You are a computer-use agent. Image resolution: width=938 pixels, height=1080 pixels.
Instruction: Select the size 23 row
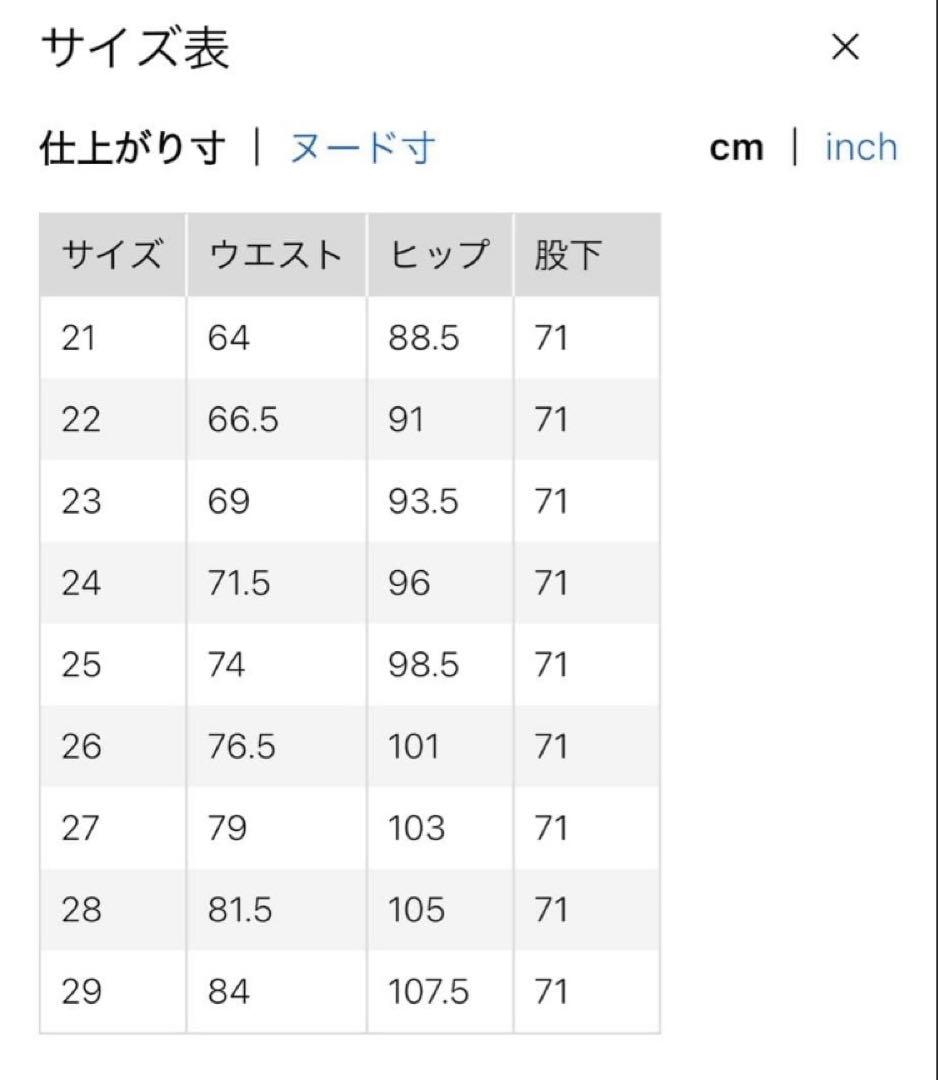(x=81, y=501)
